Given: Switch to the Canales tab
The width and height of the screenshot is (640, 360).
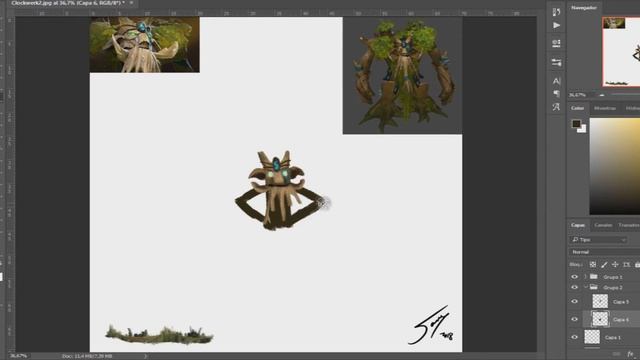Looking at the screenshot, I should pos(603,225).
